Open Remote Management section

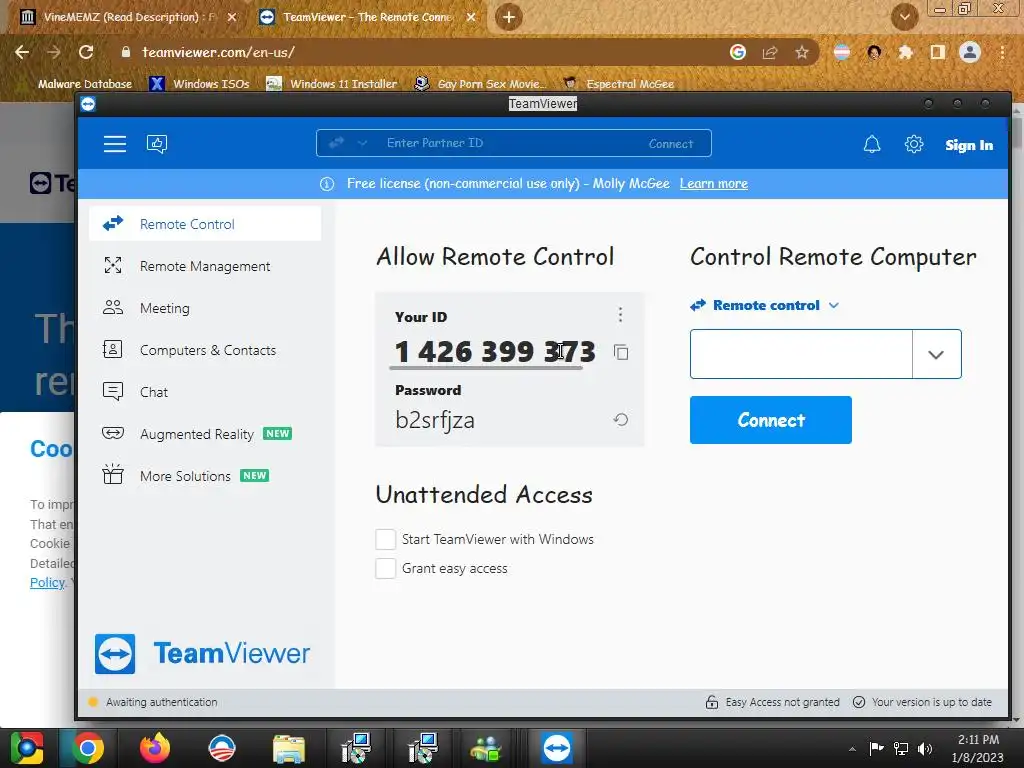[x=205, y=266]
